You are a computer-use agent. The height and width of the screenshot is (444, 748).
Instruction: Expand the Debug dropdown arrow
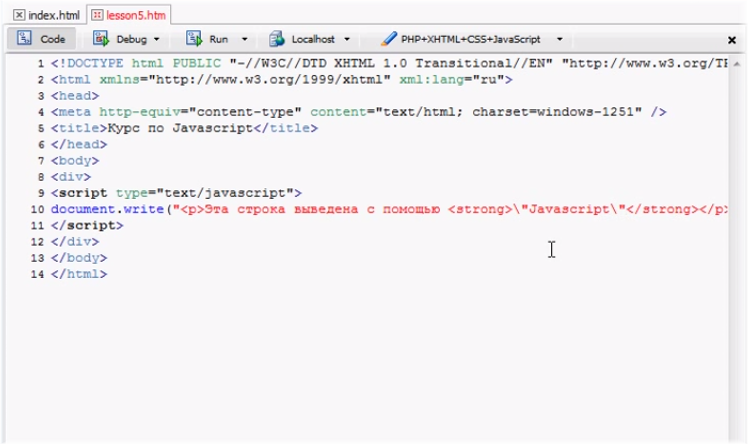156,40
